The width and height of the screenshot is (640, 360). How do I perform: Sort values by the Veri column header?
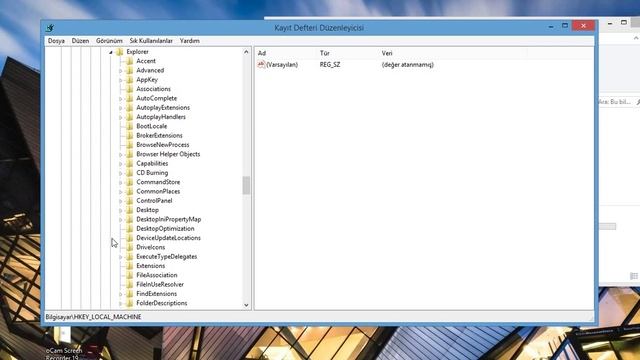[x=453, y=53]
